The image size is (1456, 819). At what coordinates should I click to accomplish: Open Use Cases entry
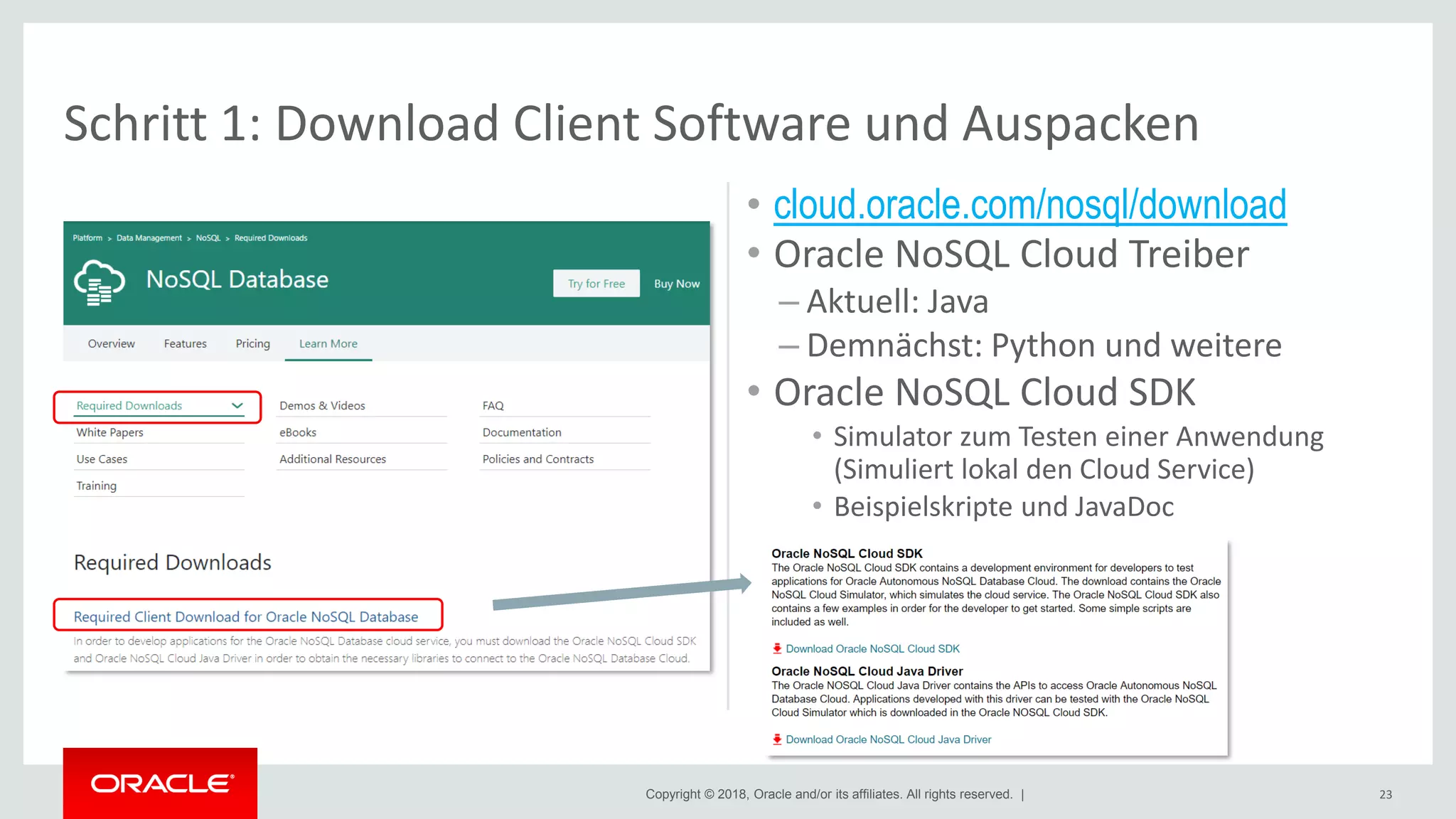pos(102,459)
